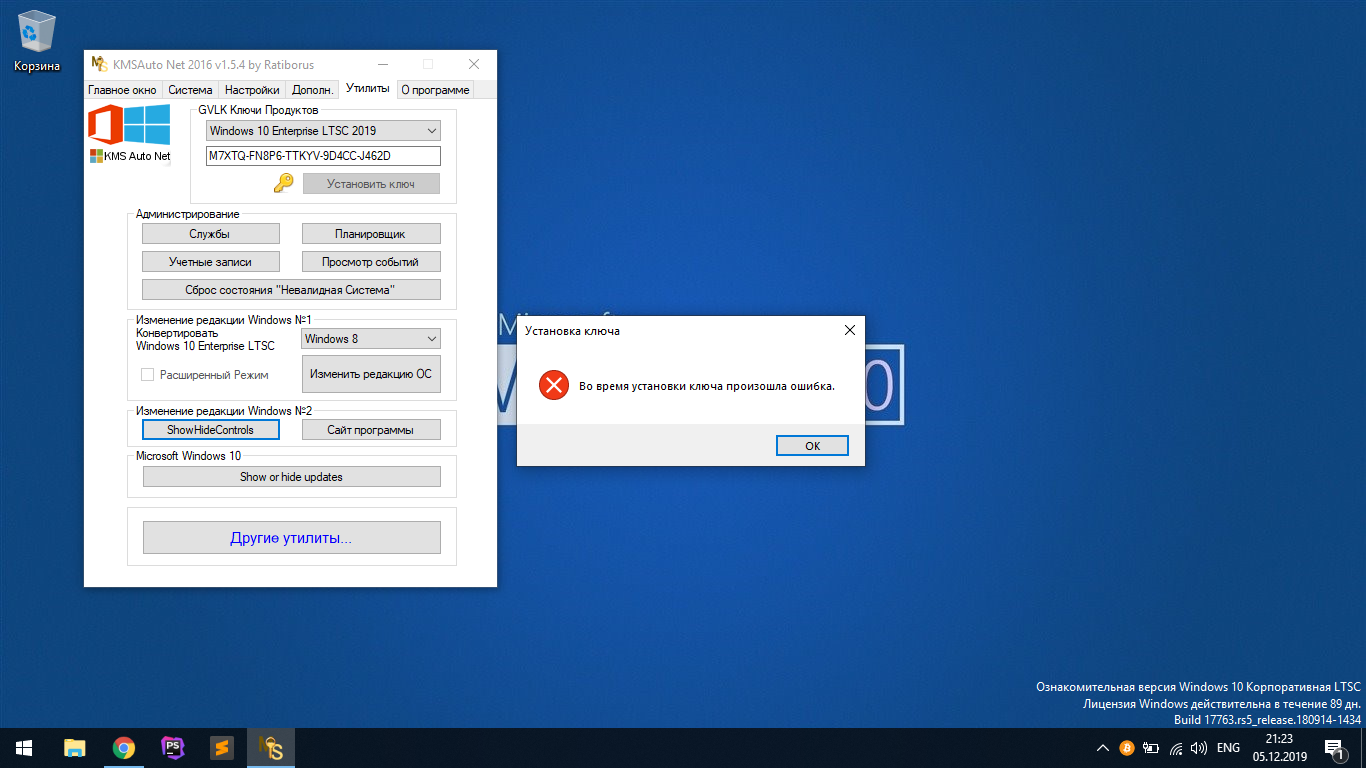Image resolution: width=1366 pixels, height=768 pixels.
Task: Open the volume control in the tray
Action: (x=1199, y=748)
